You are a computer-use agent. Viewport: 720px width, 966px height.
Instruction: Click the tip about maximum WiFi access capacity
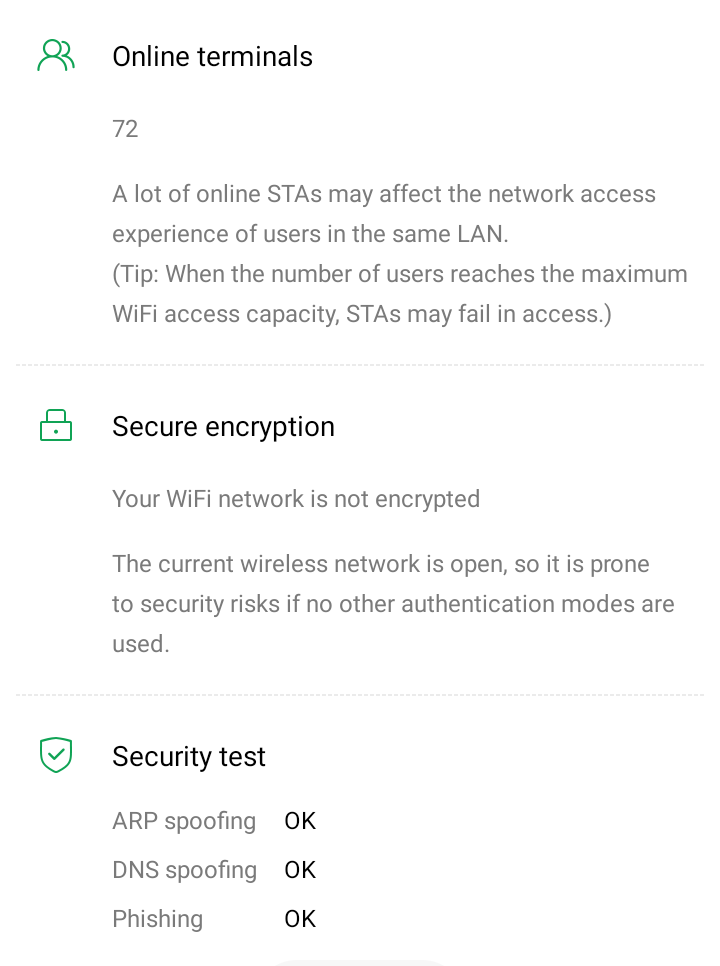pos(399,294)
